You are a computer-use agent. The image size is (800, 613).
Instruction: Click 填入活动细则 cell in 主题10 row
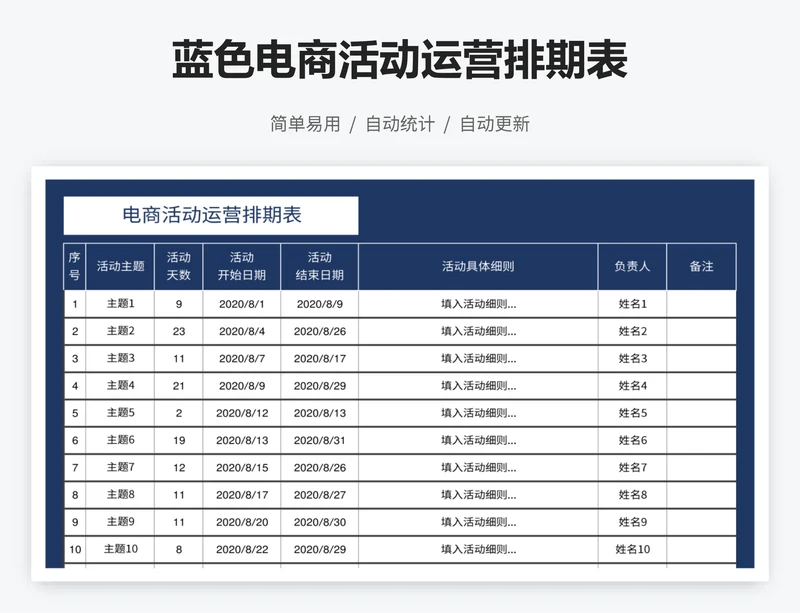tap(478, 550)
